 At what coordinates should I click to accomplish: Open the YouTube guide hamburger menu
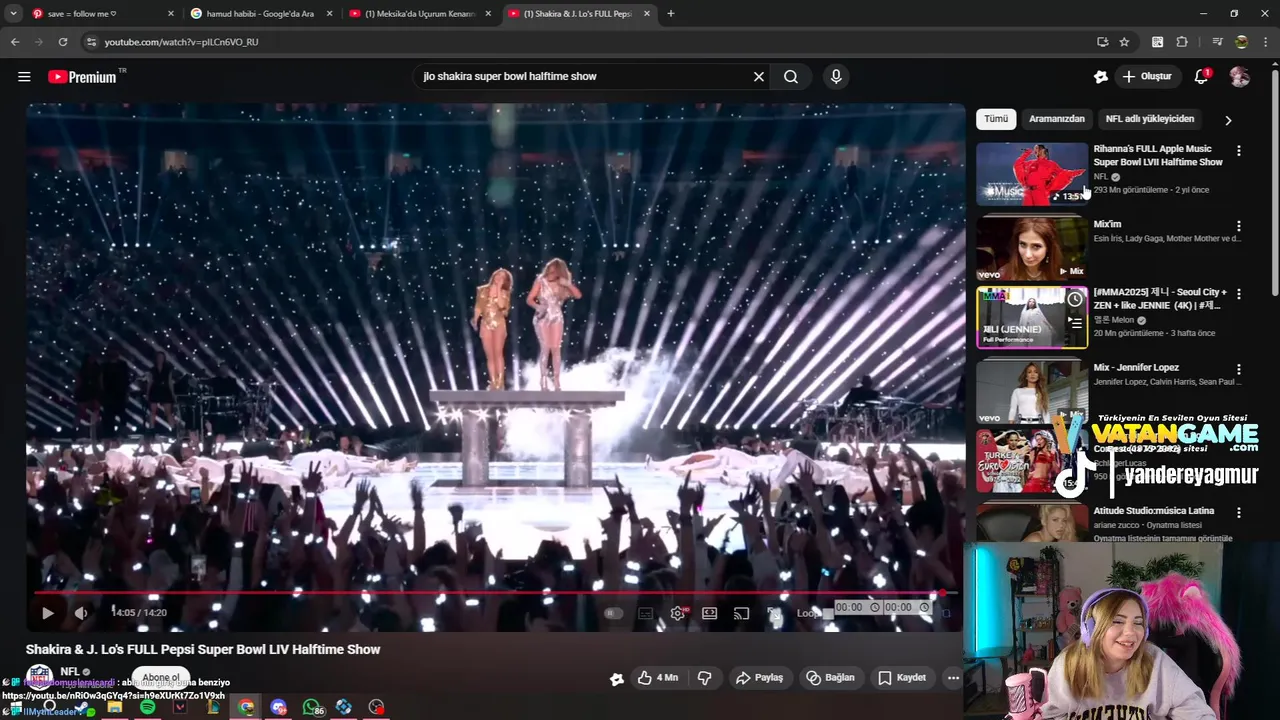point(24,77)
